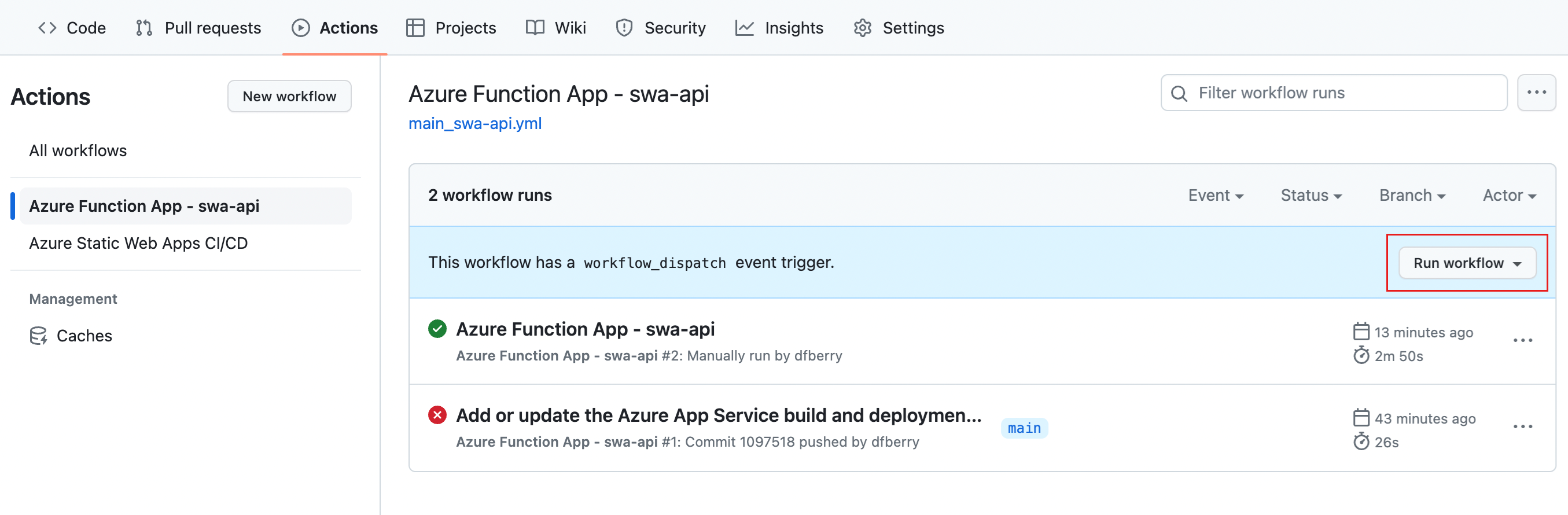Open the workflow options kebab menu beside filter
Screen dimensions: 1568x515
click(1536, 93)
